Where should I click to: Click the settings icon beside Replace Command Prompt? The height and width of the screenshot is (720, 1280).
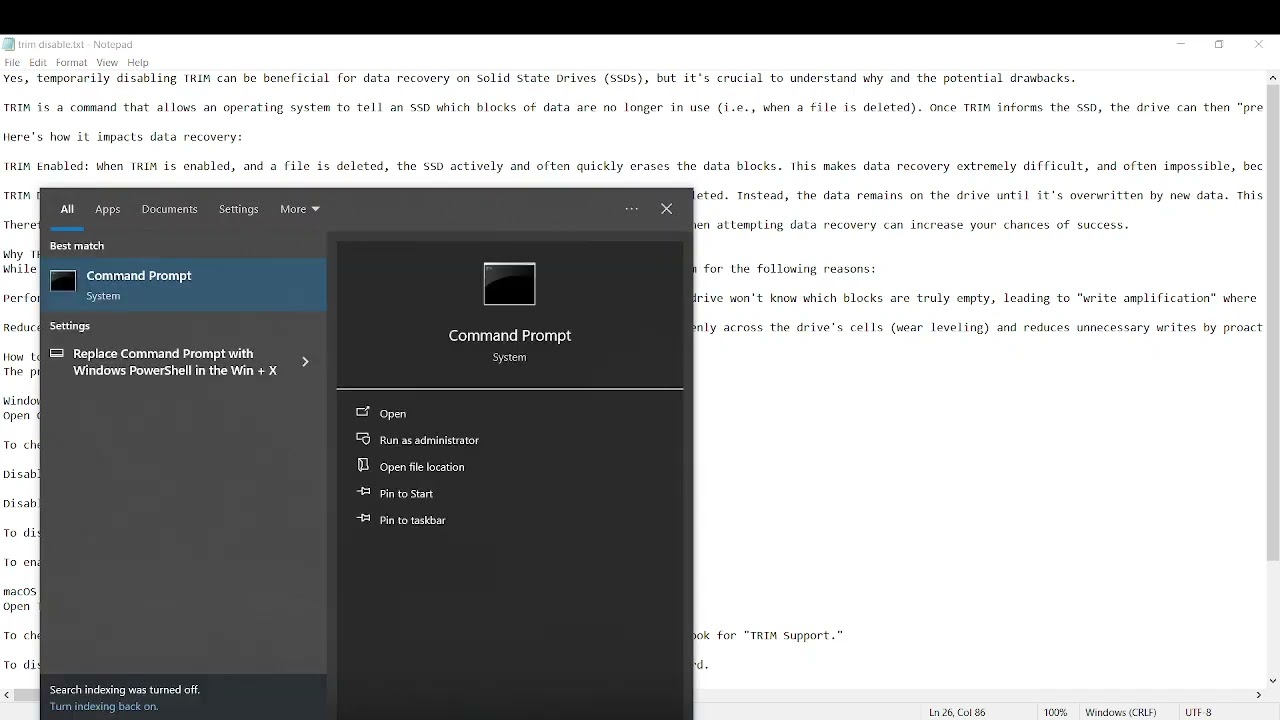coord(57,354)
